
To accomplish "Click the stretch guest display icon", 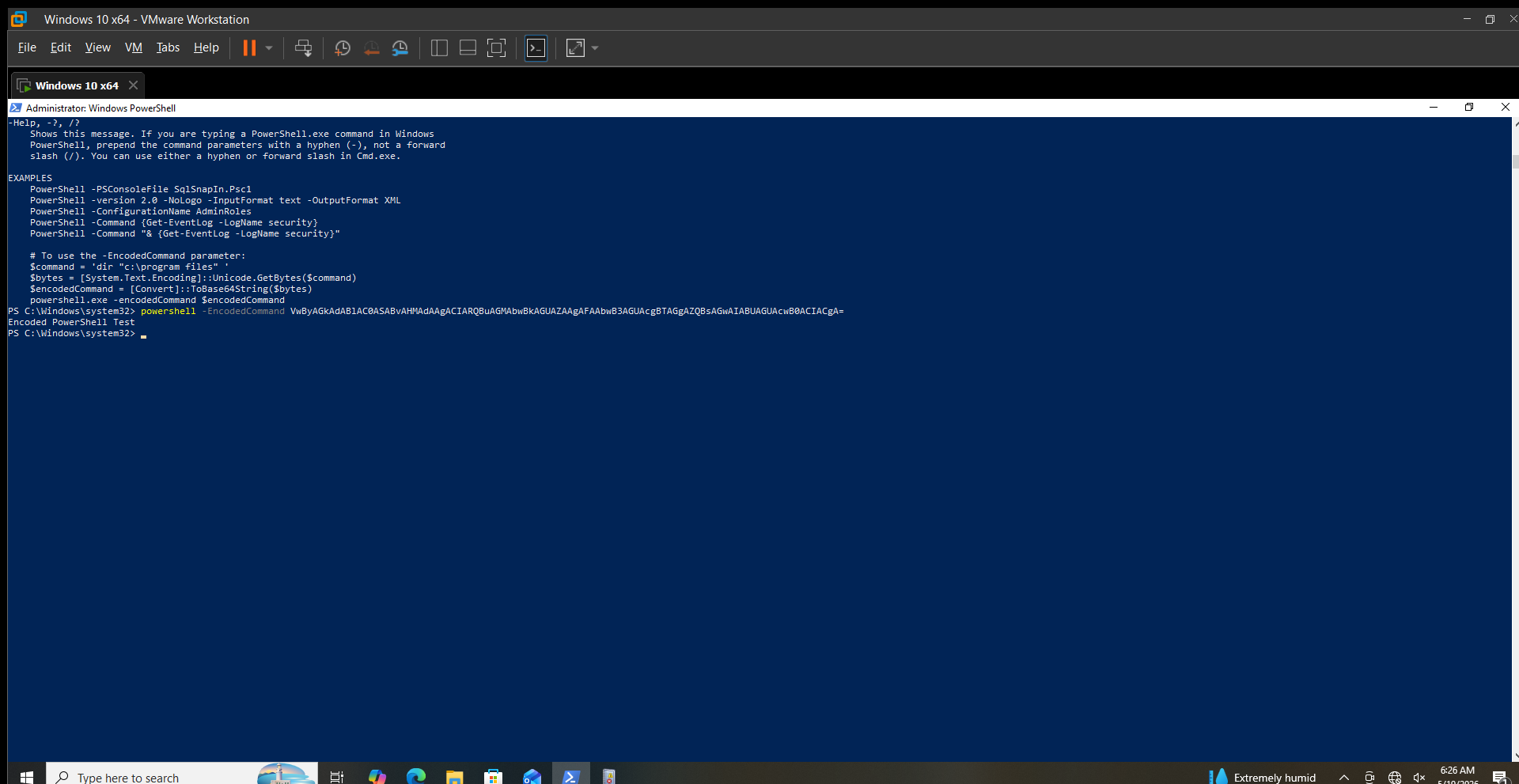I will 576,48.
